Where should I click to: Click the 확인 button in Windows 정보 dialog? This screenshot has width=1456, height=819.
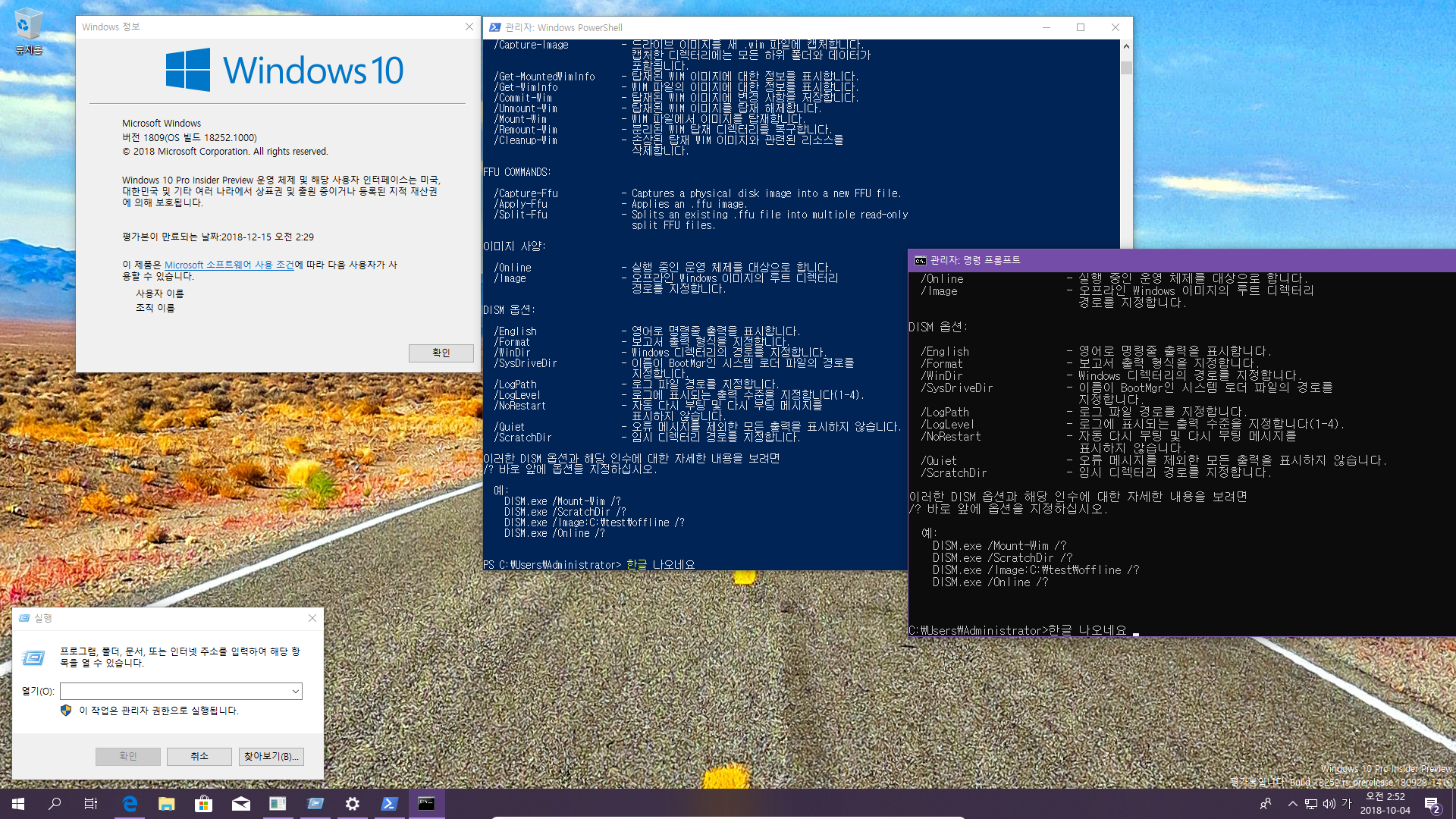click(x=441, y=353)
